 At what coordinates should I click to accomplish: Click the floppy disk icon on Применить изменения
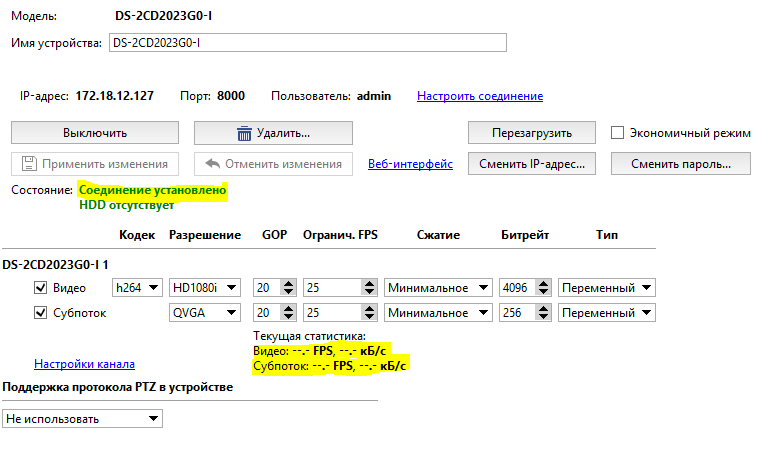tap(29, 163)
